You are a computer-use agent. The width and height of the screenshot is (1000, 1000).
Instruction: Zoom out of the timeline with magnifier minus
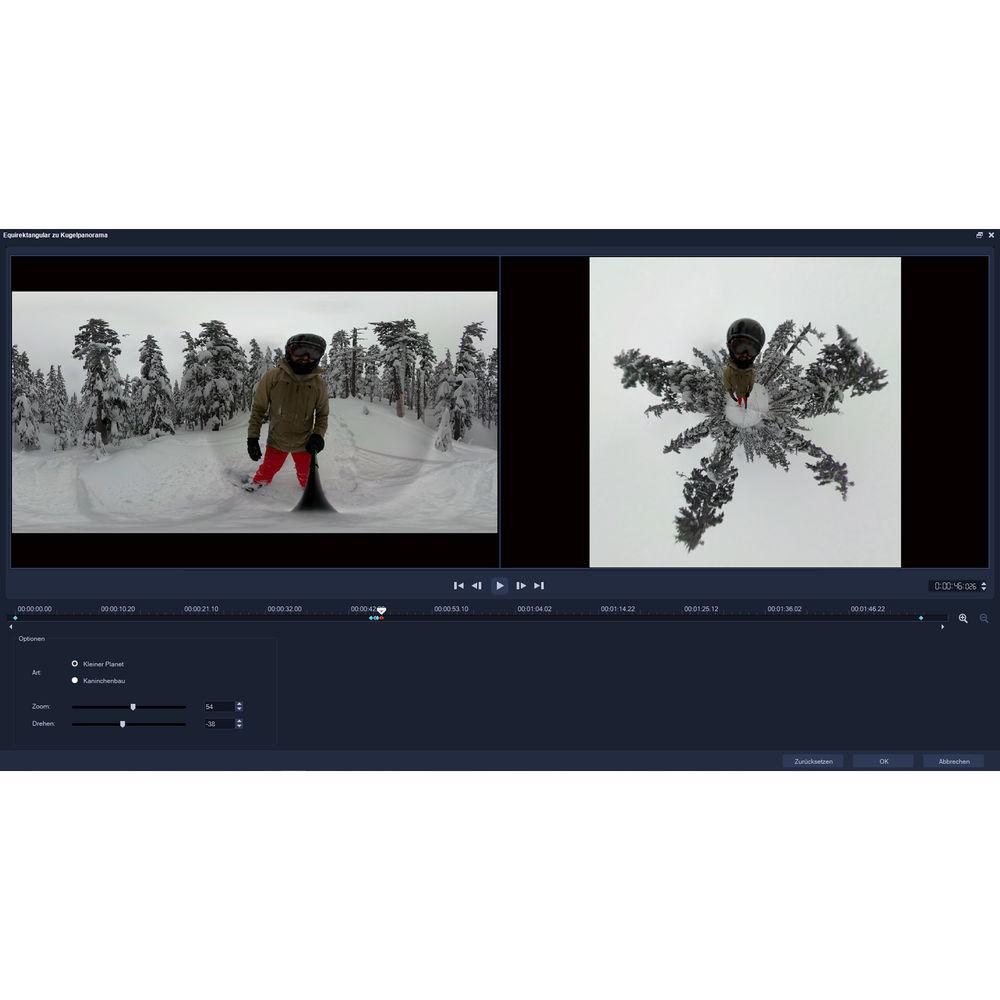point(984,618)
